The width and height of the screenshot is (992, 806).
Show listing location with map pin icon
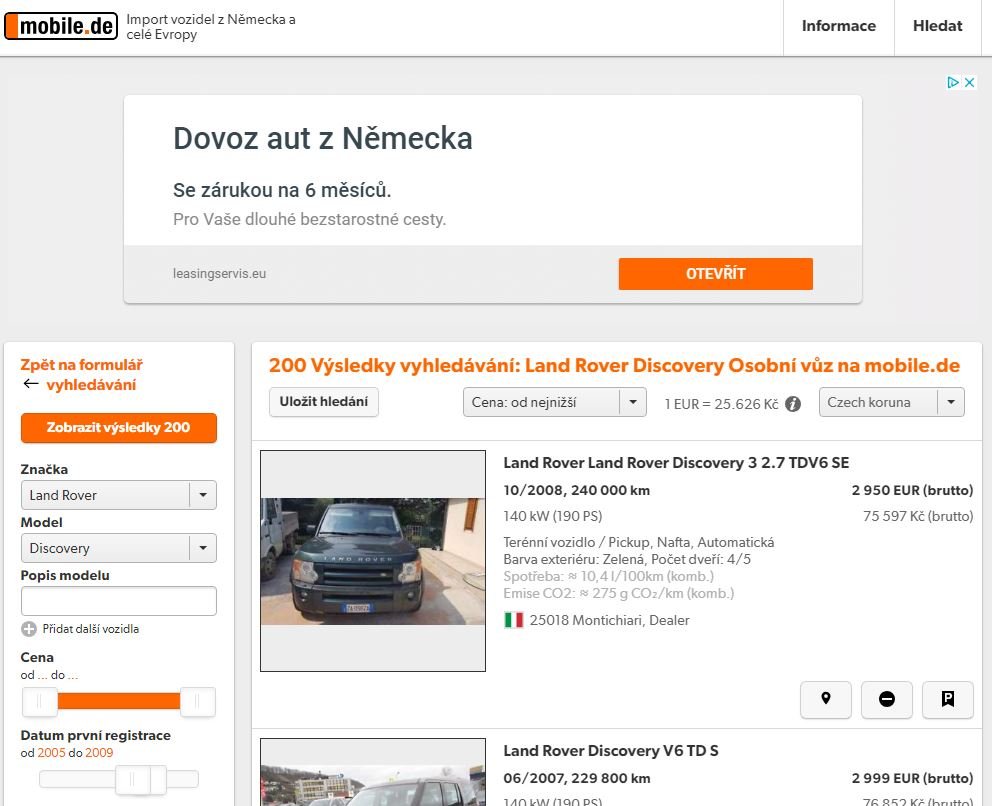click(826, 699)
